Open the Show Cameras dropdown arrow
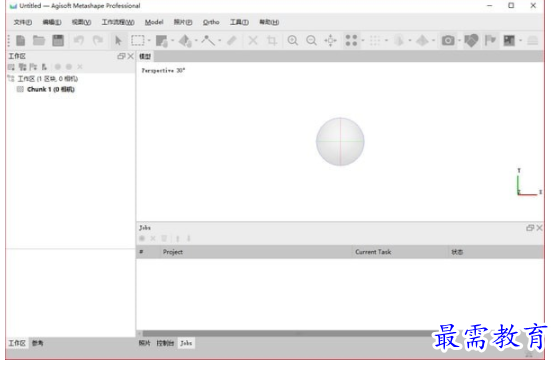 [x=459, y=40]
